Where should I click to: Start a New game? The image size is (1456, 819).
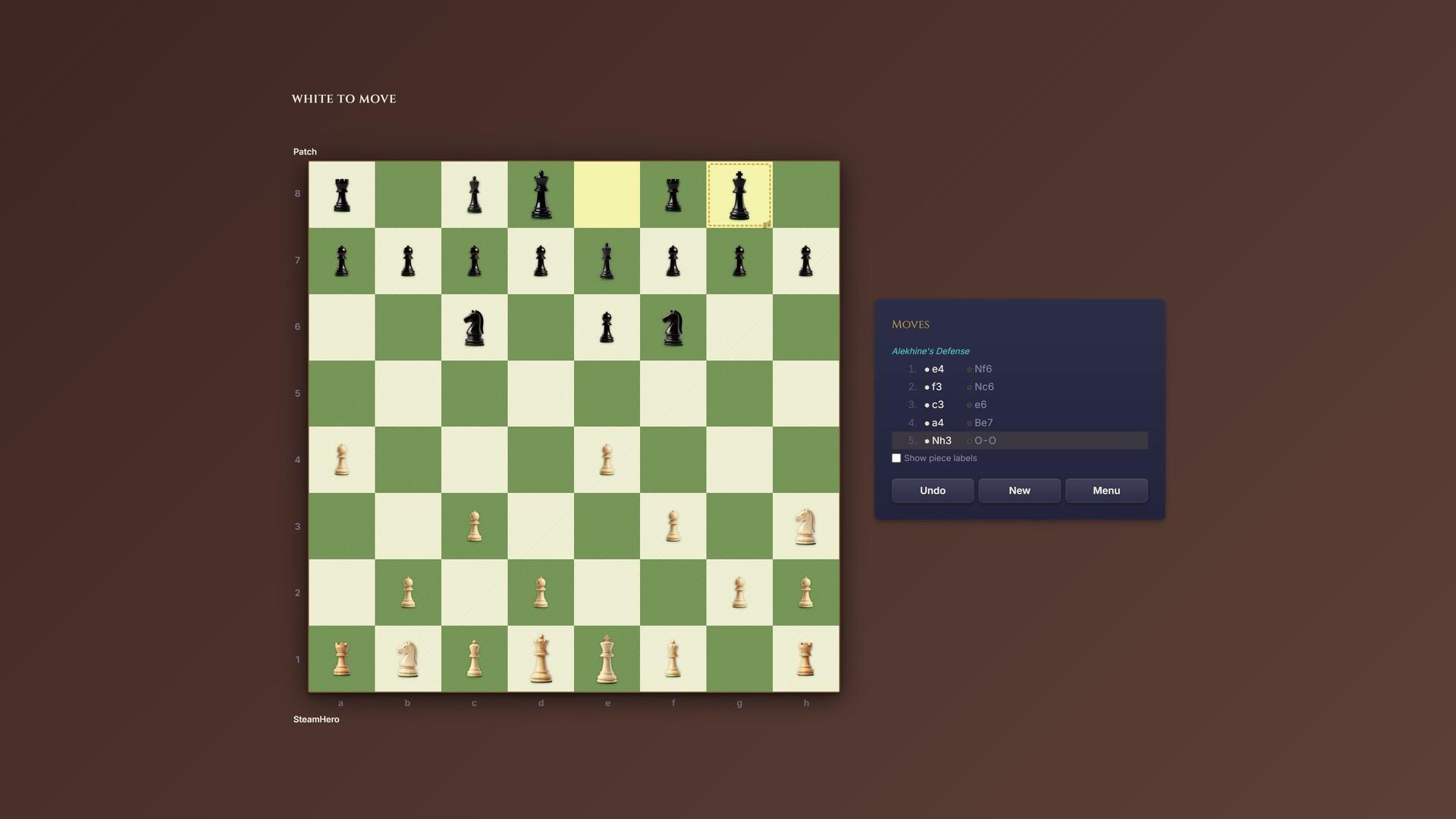(1019, 491)
